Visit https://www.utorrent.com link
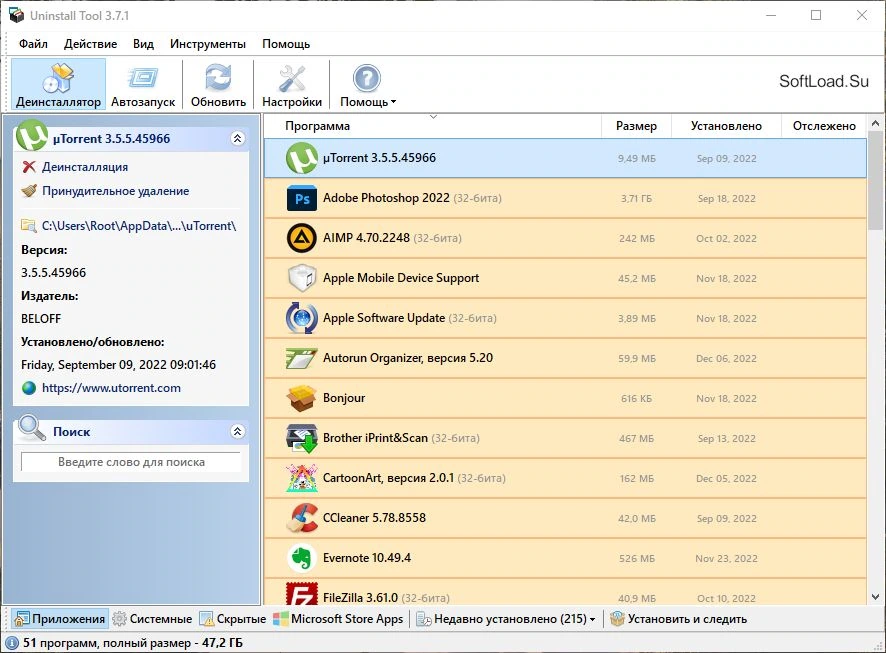Screen dimensions: 886x653 click(111, 388)
